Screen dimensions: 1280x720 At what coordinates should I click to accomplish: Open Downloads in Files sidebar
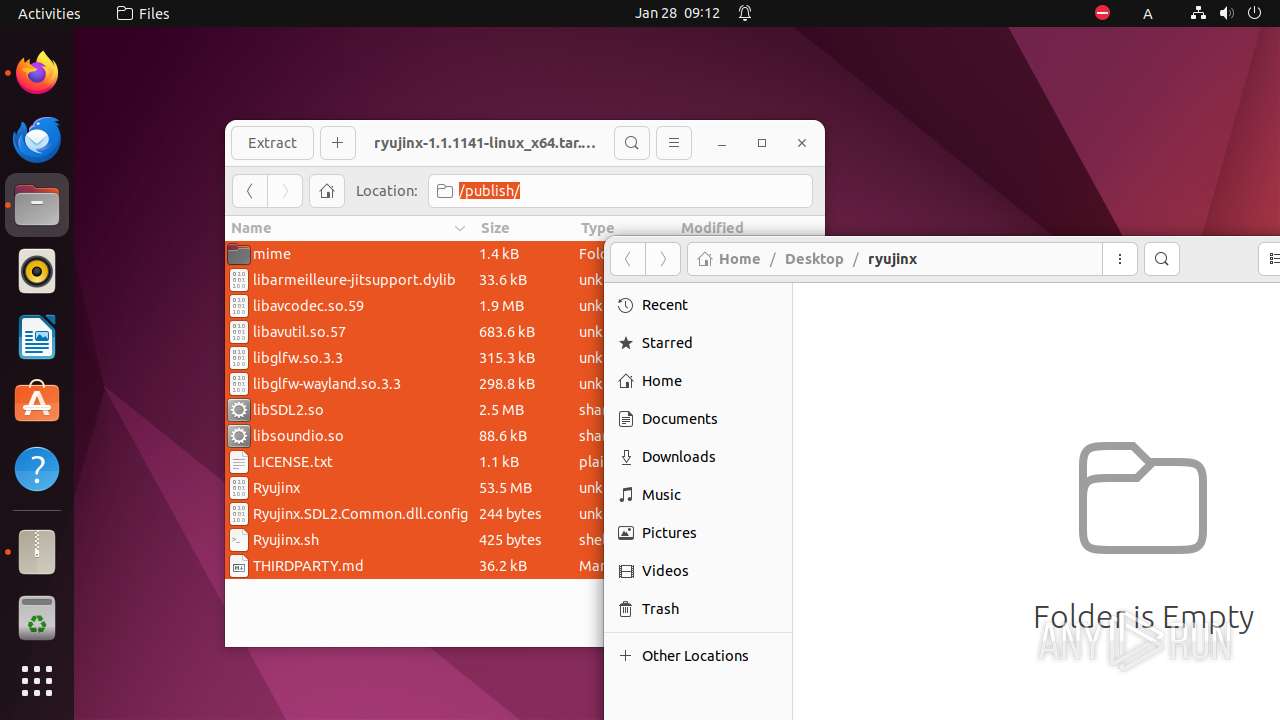coord(698,457)
